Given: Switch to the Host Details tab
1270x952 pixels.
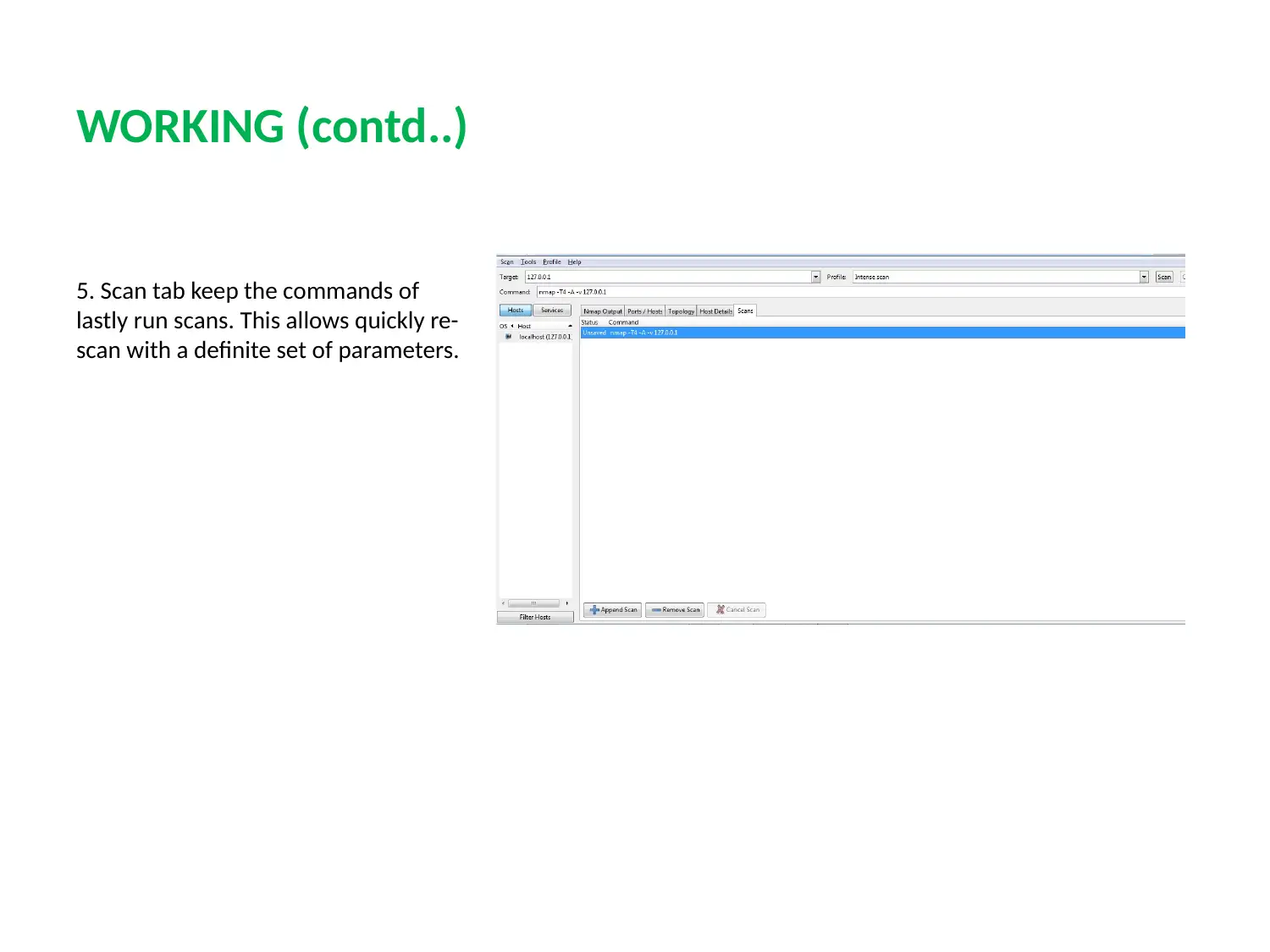Looking at the screenshot, I should (715, 311).
